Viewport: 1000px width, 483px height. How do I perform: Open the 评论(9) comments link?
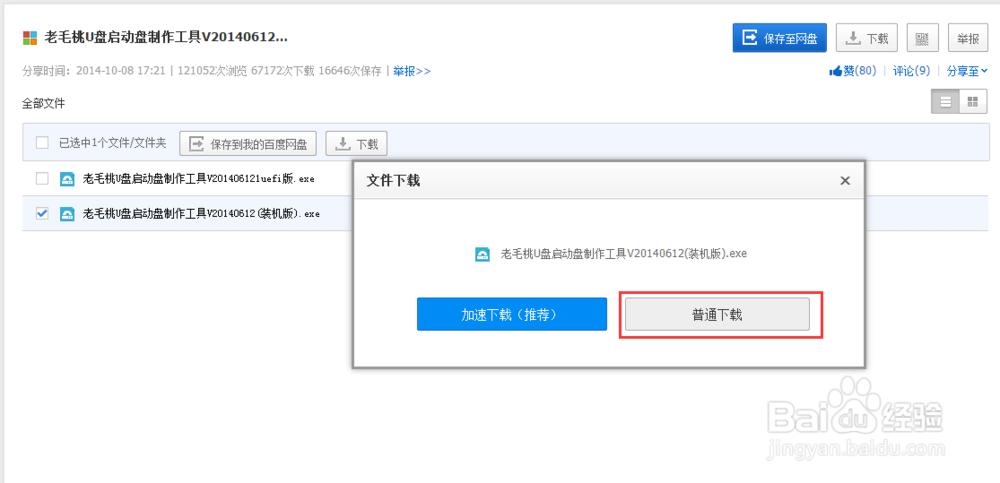pyautogui.click(x=911, y=71)
